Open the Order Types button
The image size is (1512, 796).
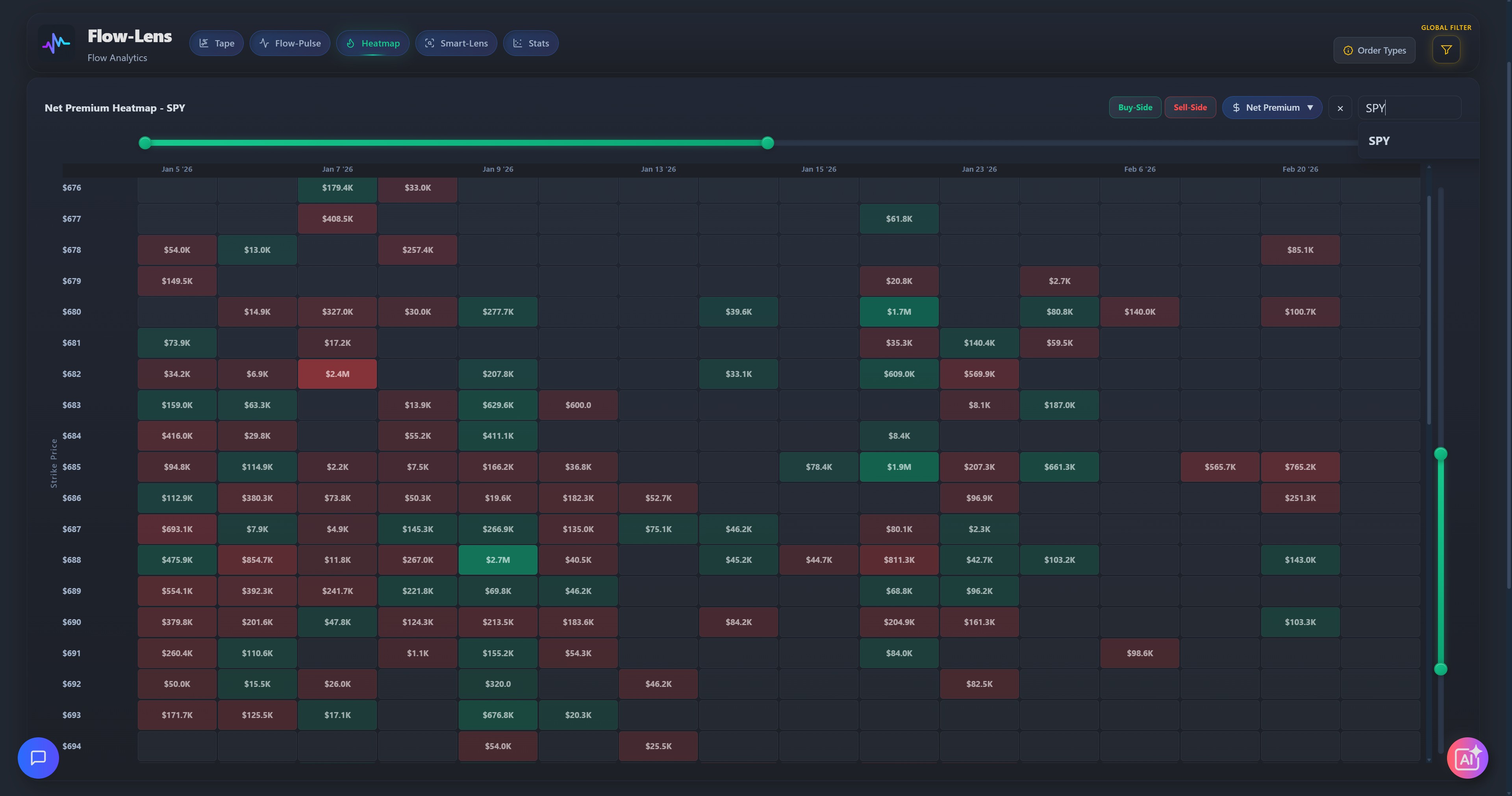point(1374,50)
